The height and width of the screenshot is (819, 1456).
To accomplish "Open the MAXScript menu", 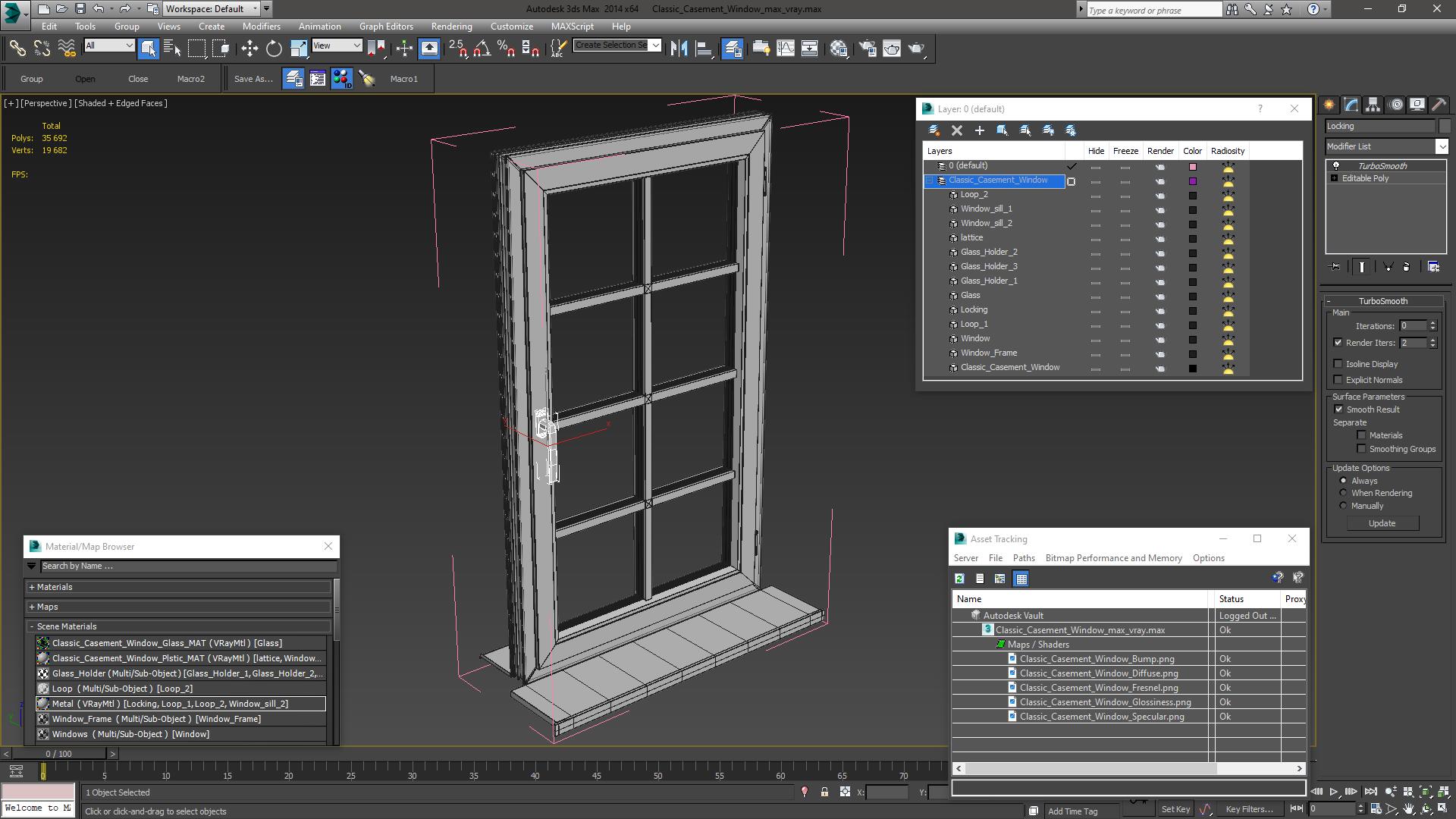I will [572, 27].
